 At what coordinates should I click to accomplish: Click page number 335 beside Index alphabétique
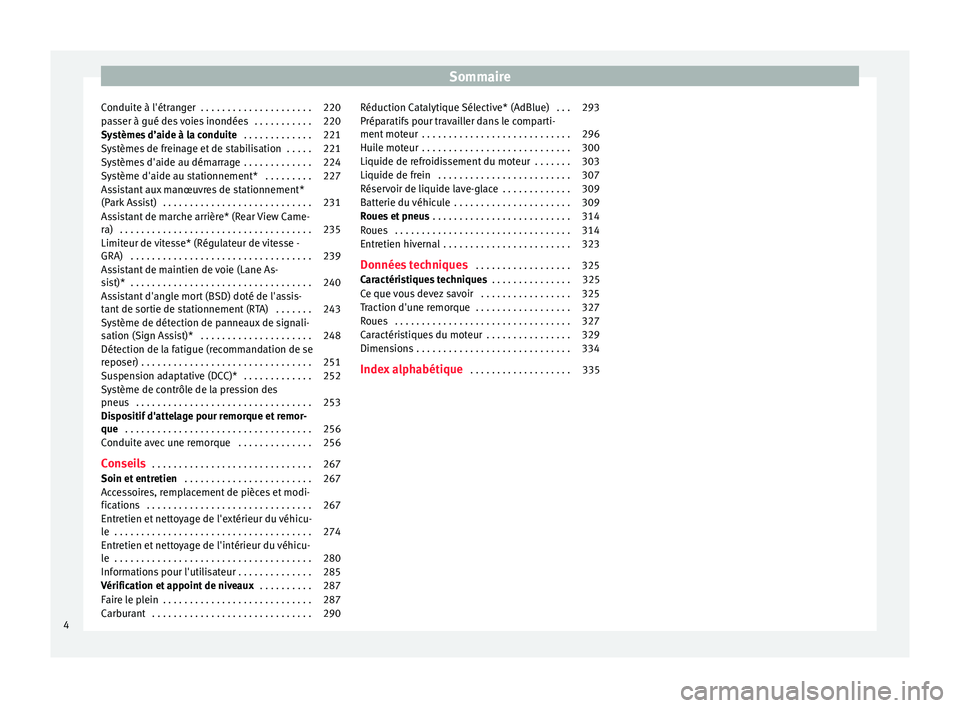(591, 370)
